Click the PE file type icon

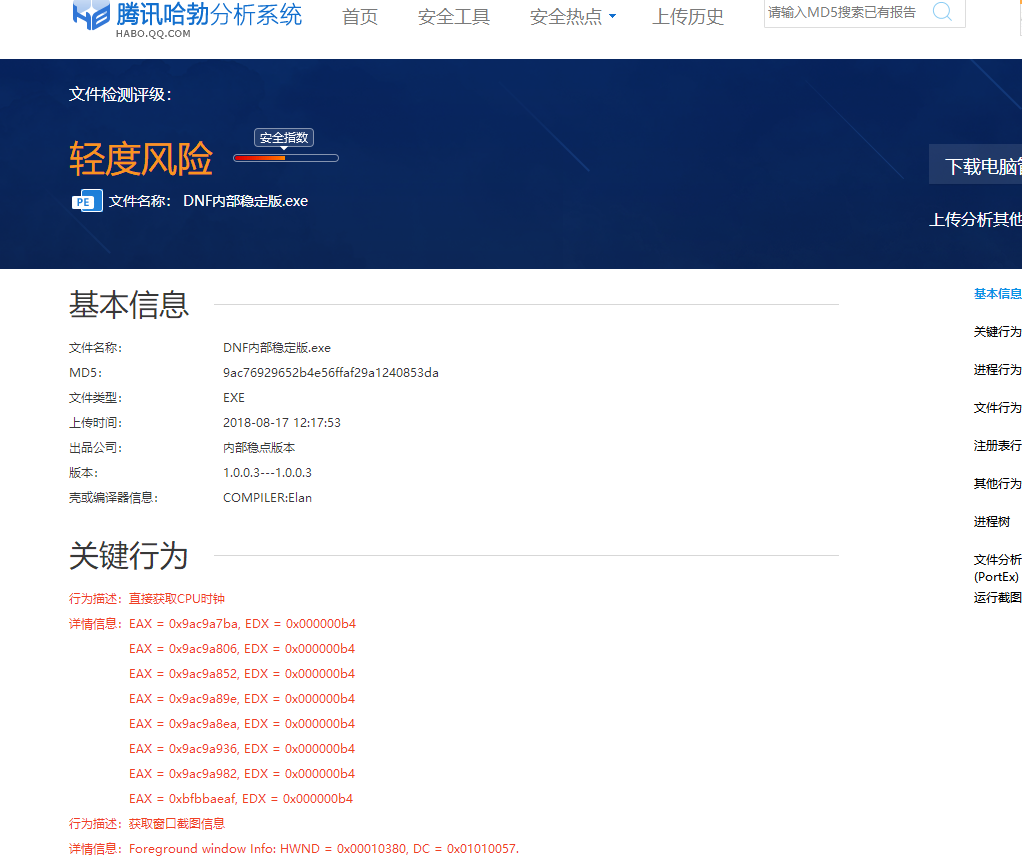pos(87,201)
